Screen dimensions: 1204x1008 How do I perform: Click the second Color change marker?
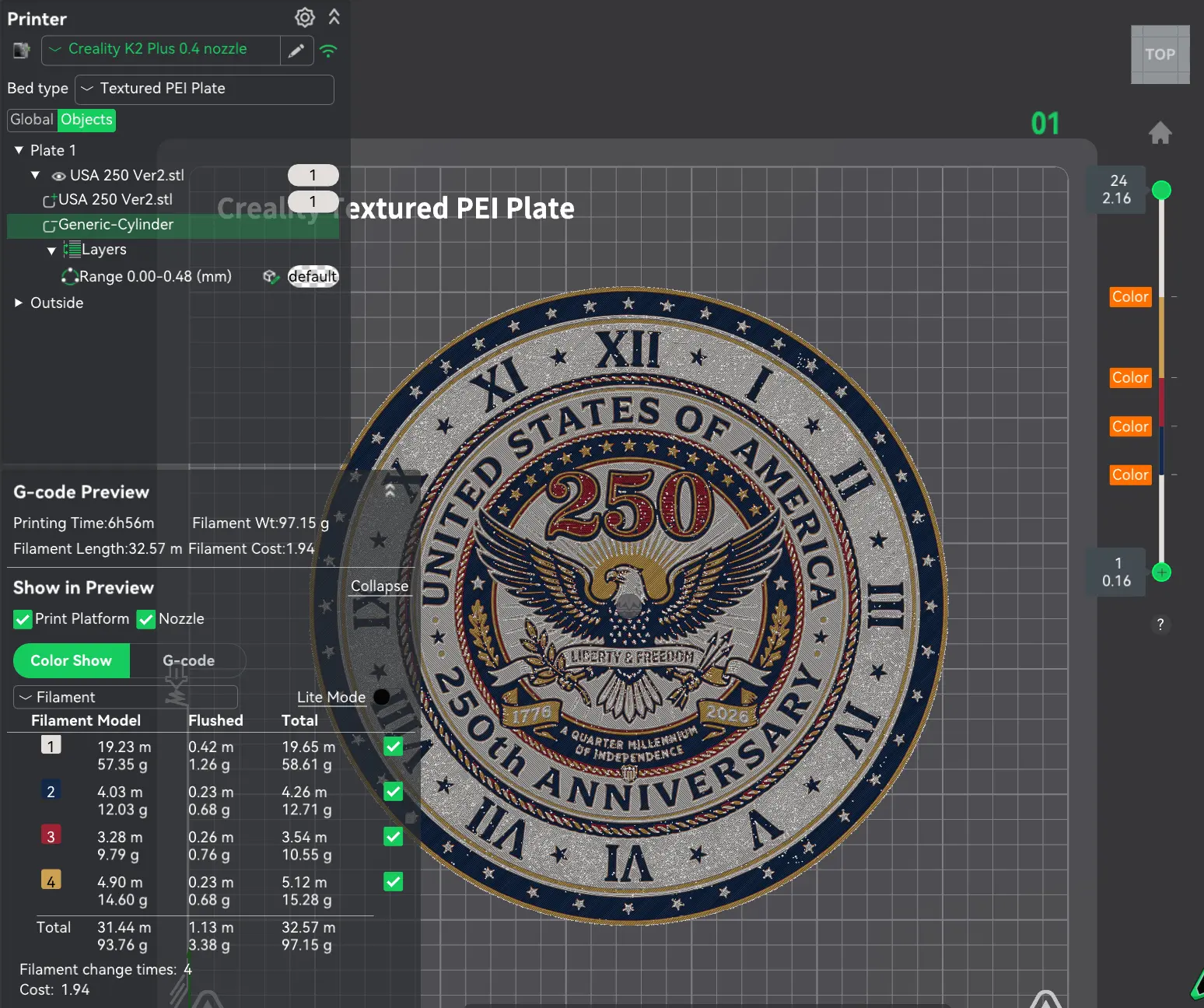click(x=1130, y=378)
